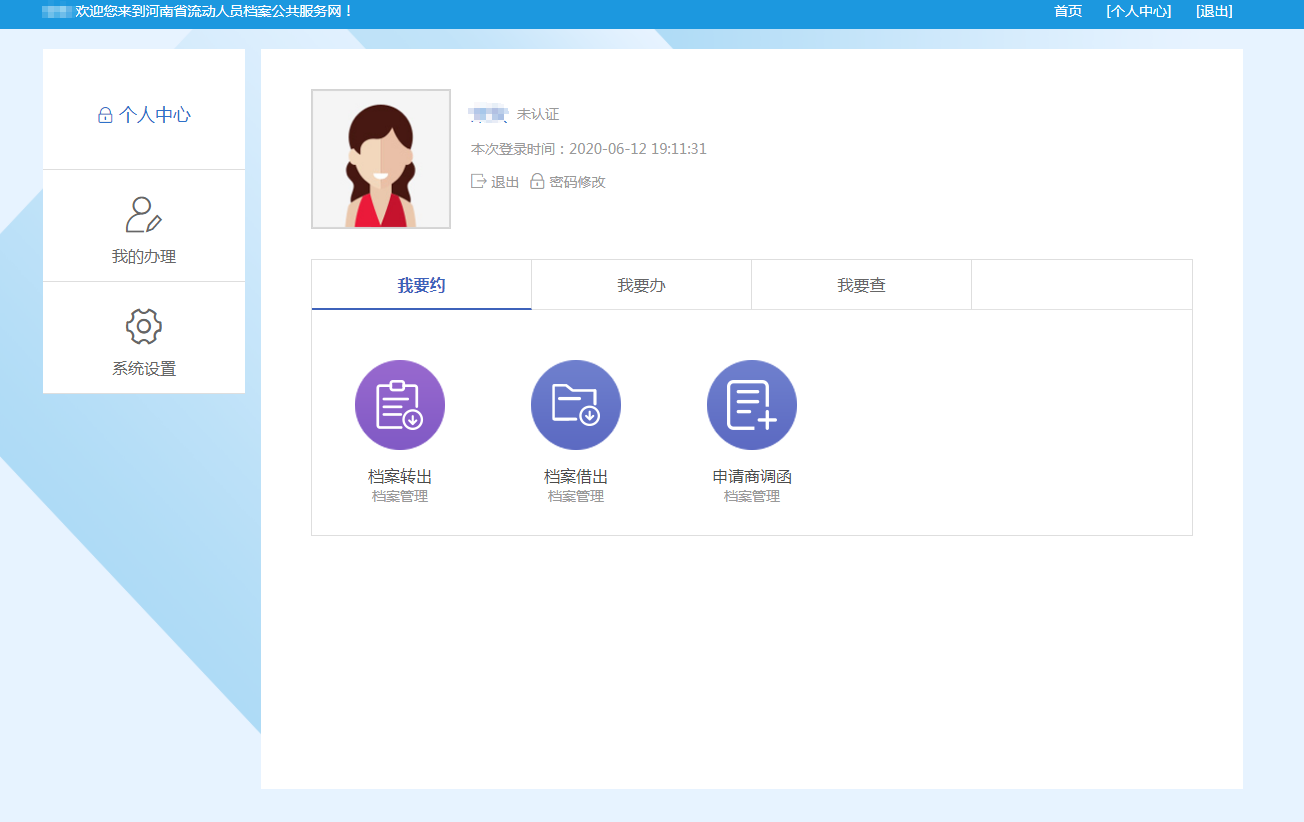
Task: Click the 未认证 status text
Action: tap(538, 114)
